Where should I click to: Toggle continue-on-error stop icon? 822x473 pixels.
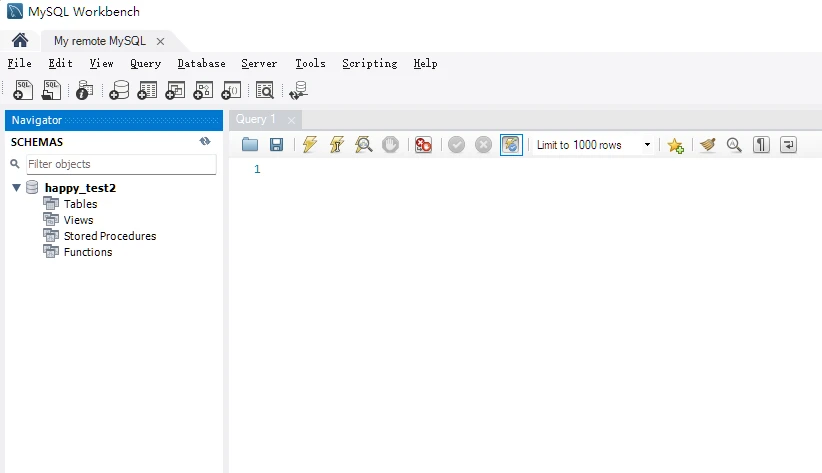[423, 144]
